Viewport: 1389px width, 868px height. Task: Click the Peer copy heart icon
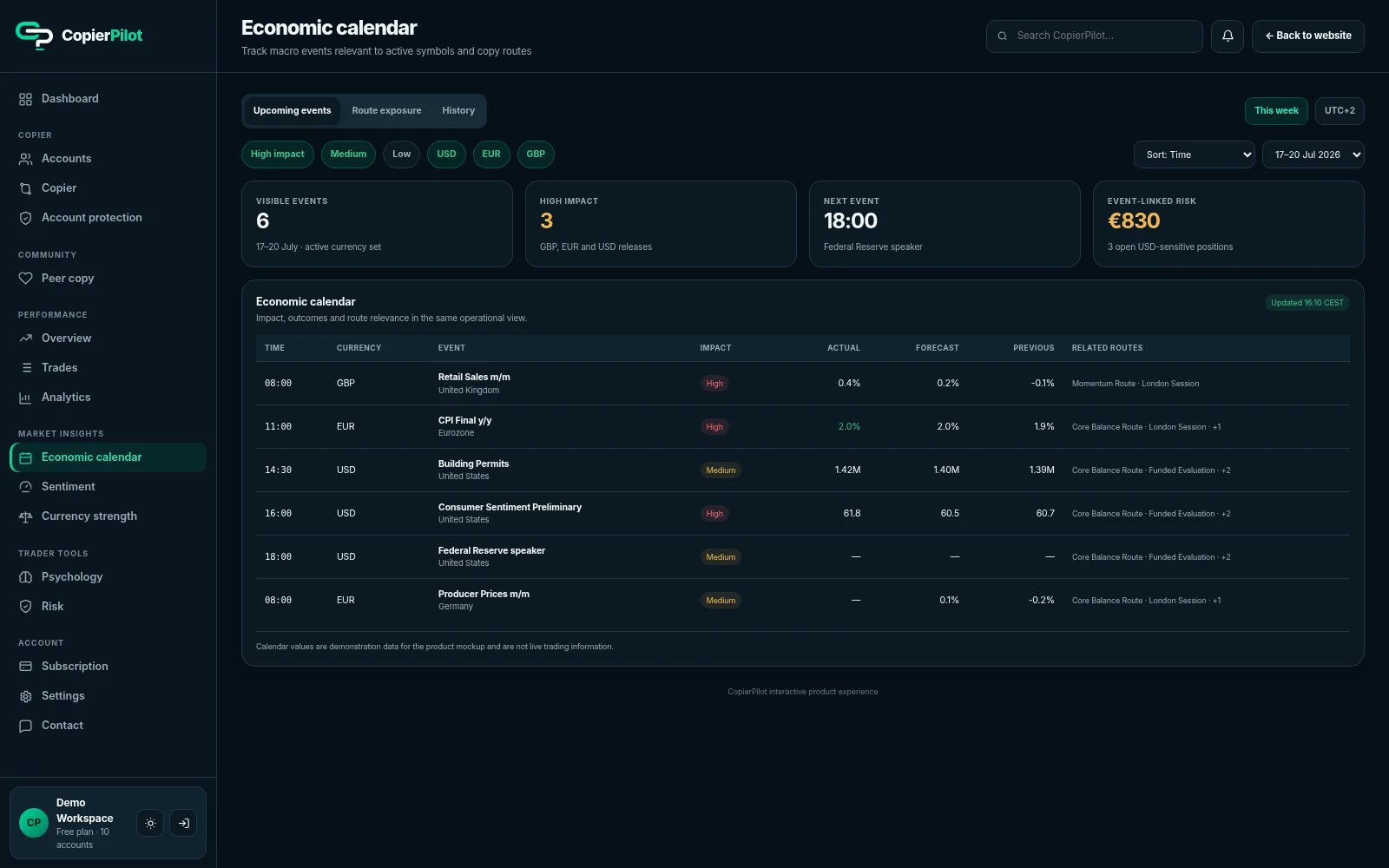click(x=25, y=279)
